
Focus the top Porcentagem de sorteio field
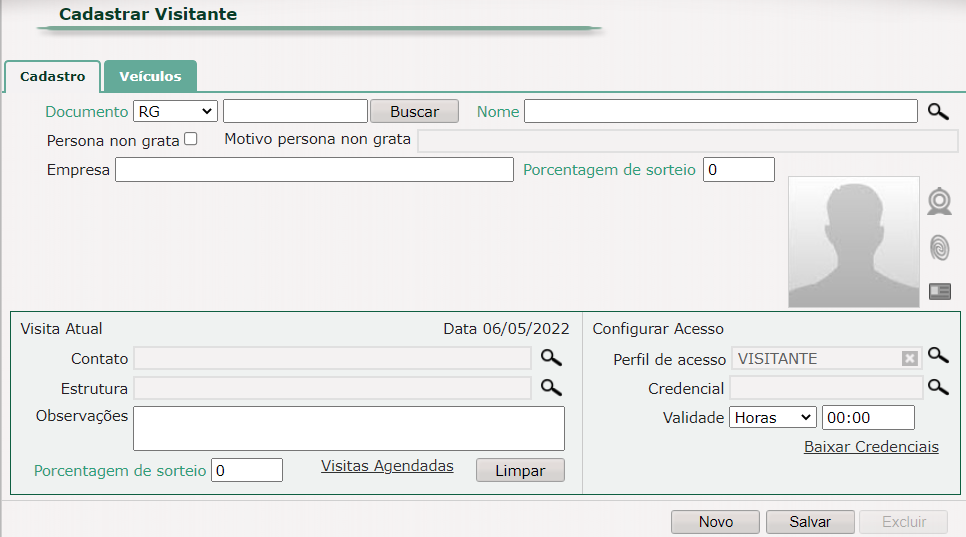tap(739, 169)
